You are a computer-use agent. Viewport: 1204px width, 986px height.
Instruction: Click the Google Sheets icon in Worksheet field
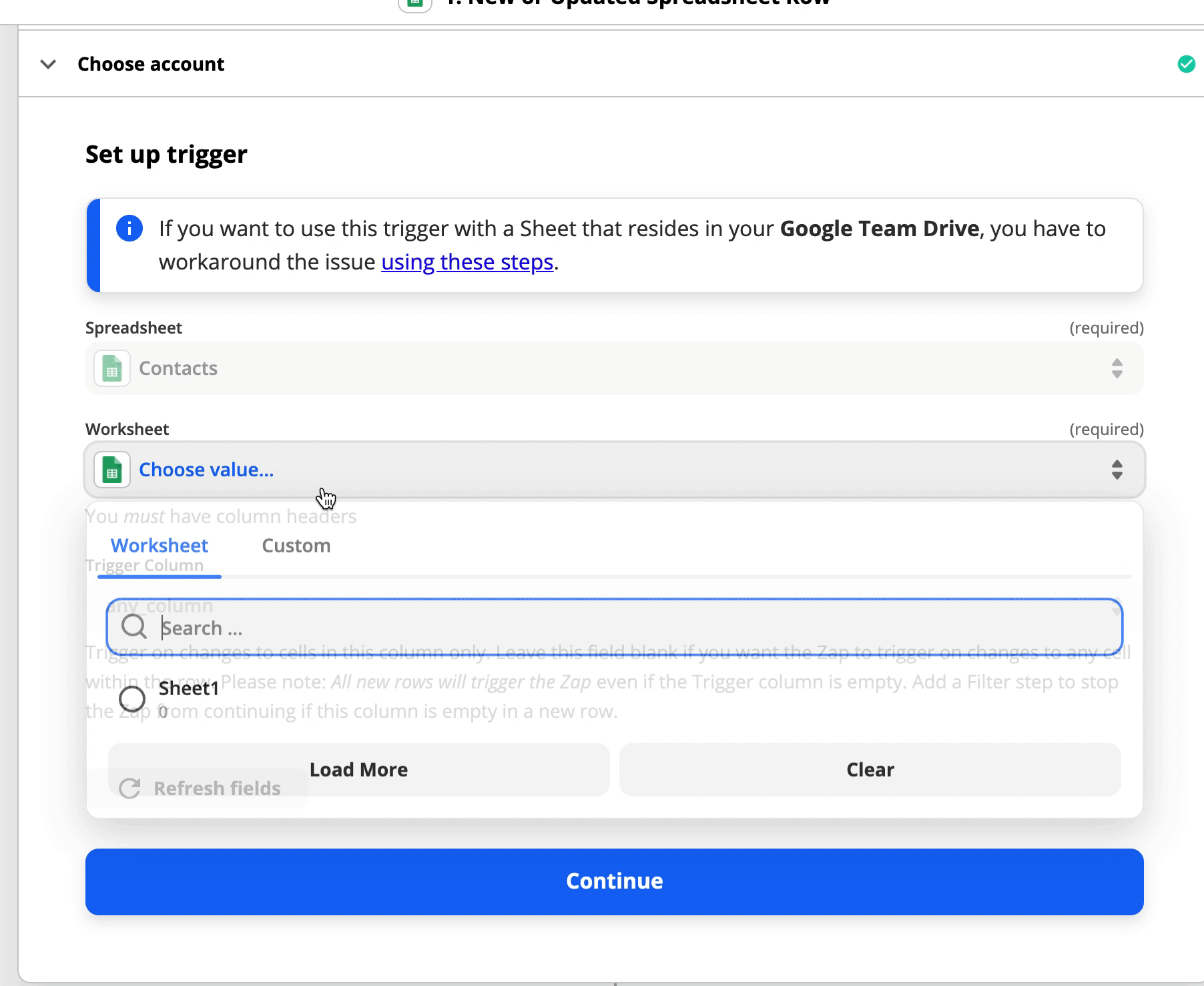click(112, 470)
